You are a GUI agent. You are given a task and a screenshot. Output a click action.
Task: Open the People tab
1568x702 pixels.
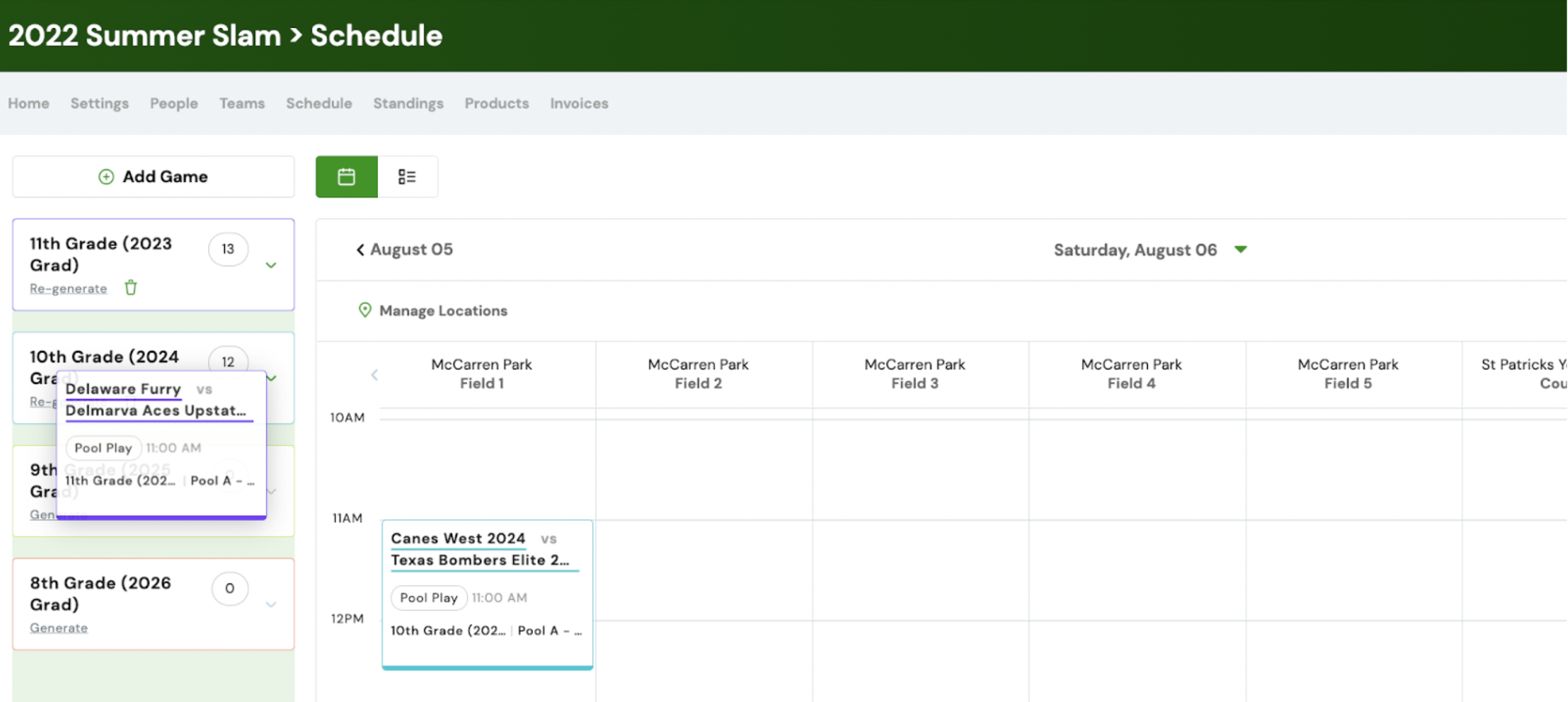click(174, 103)
